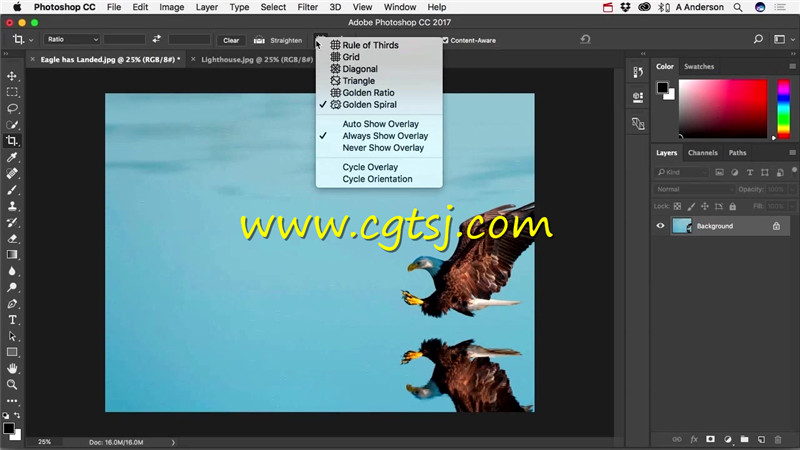Select the Pen tool

click(x=12, y=304)
